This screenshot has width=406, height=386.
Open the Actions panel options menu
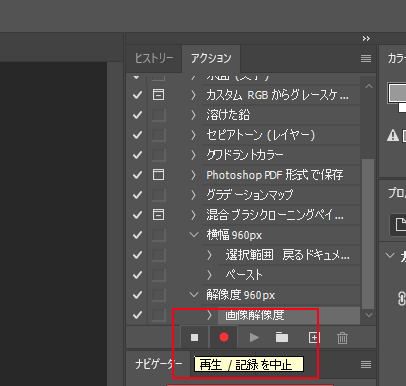tap(366, 59)
